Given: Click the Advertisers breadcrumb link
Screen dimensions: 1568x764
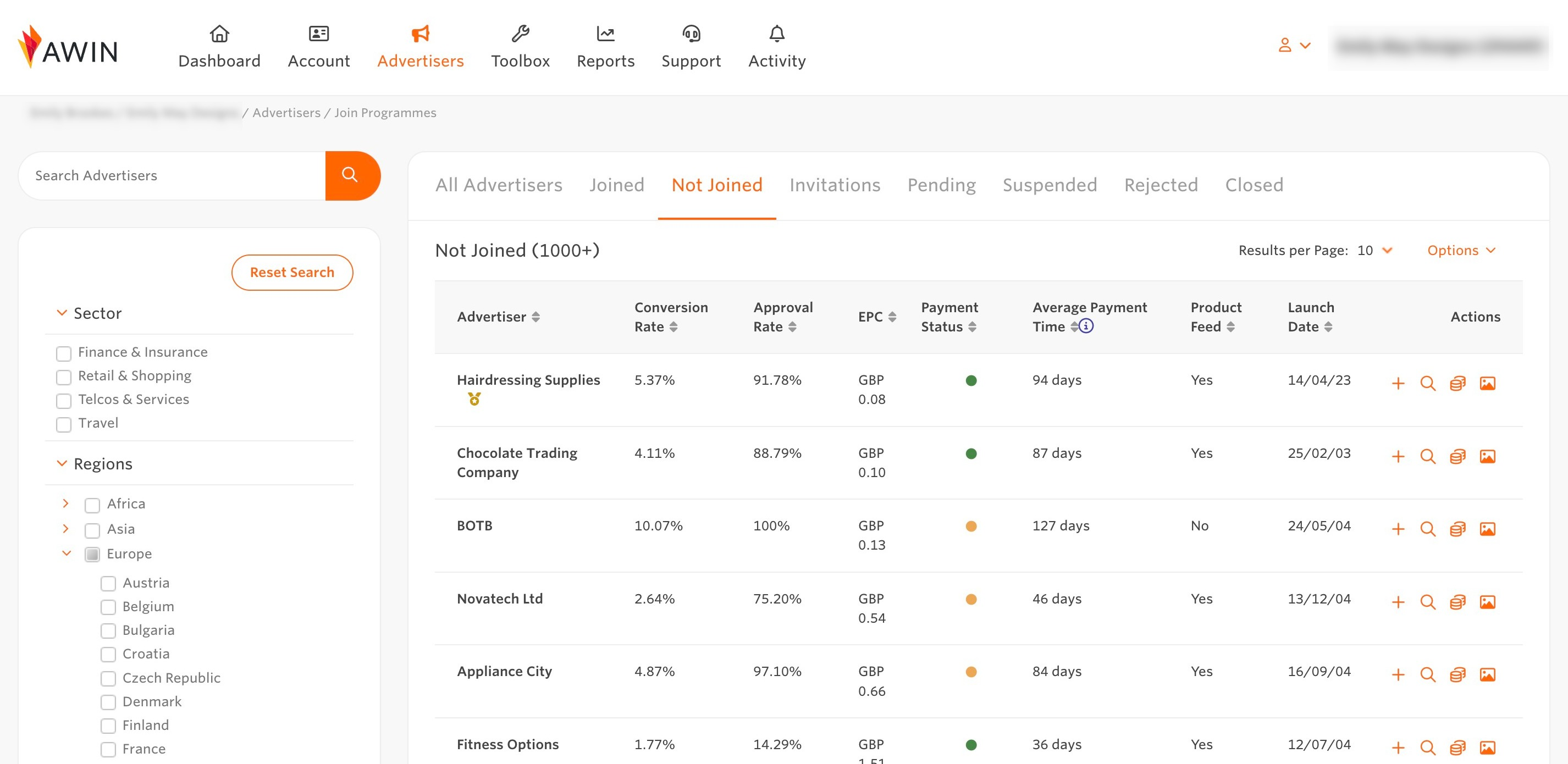Looking at the screenshot, I should pos(286,113).
